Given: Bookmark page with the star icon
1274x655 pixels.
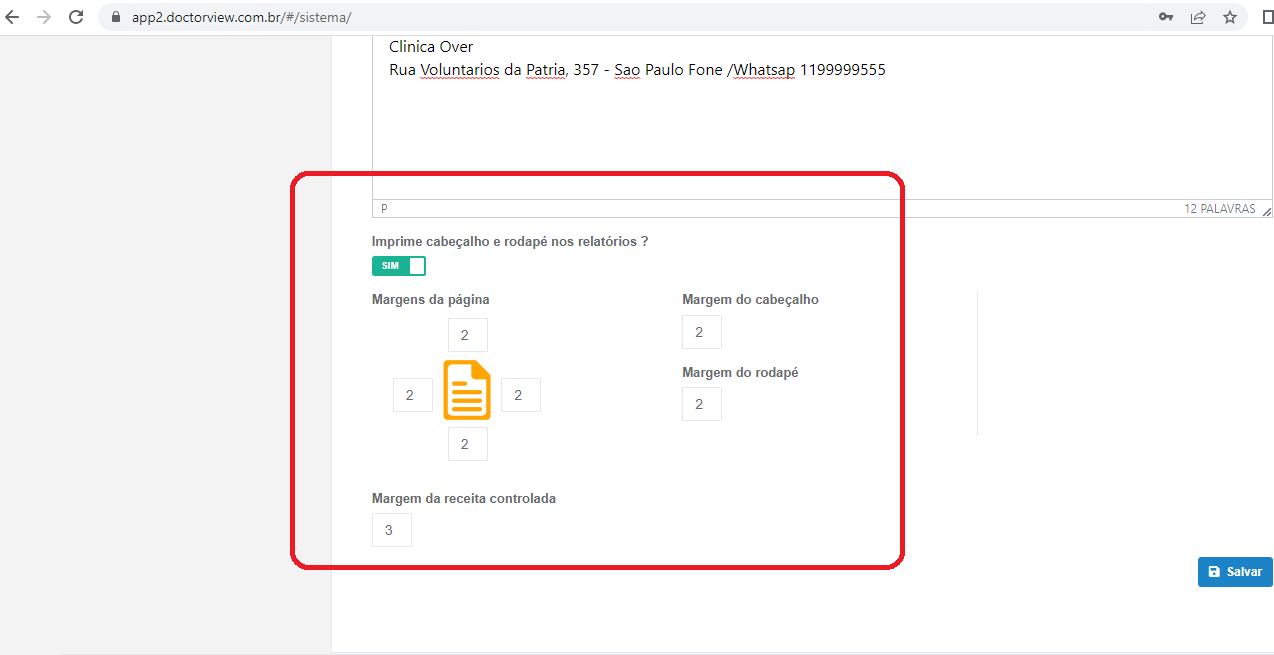Looking at the screenshot, I should click(x=1229, y=17).
